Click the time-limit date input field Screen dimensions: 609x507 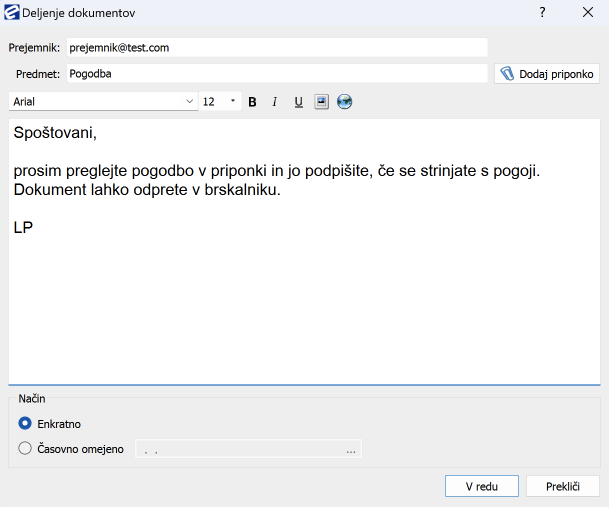pos(240,450)
